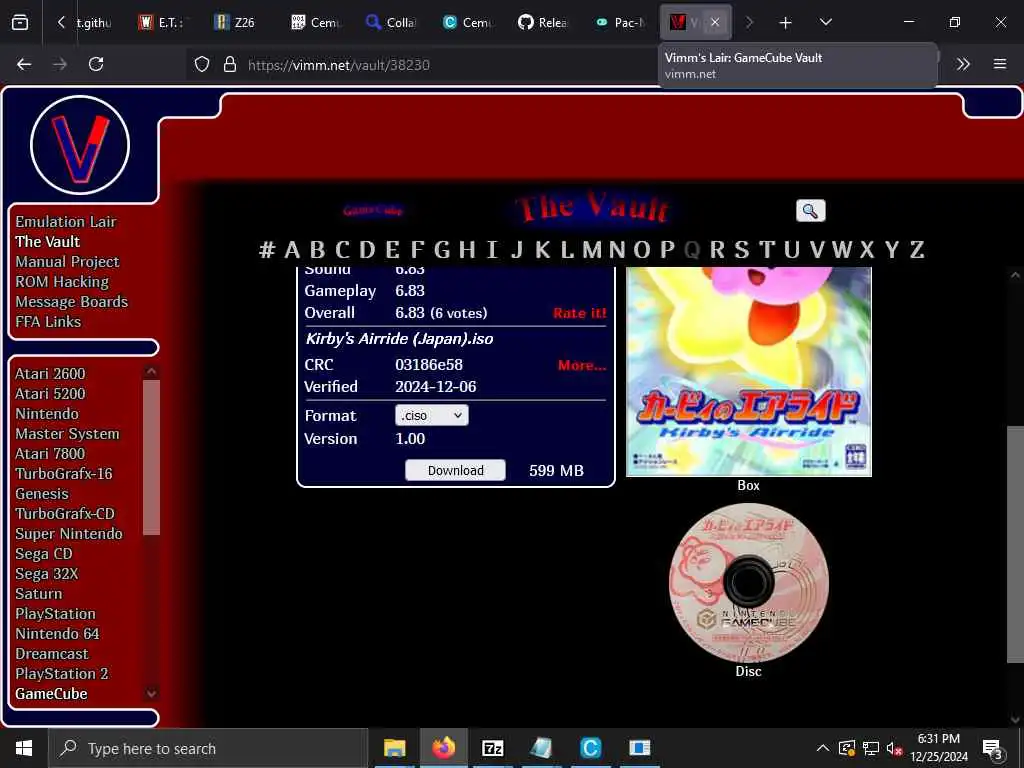
Task: Select Sega 32X in the system list
Action: pos(46,573)
